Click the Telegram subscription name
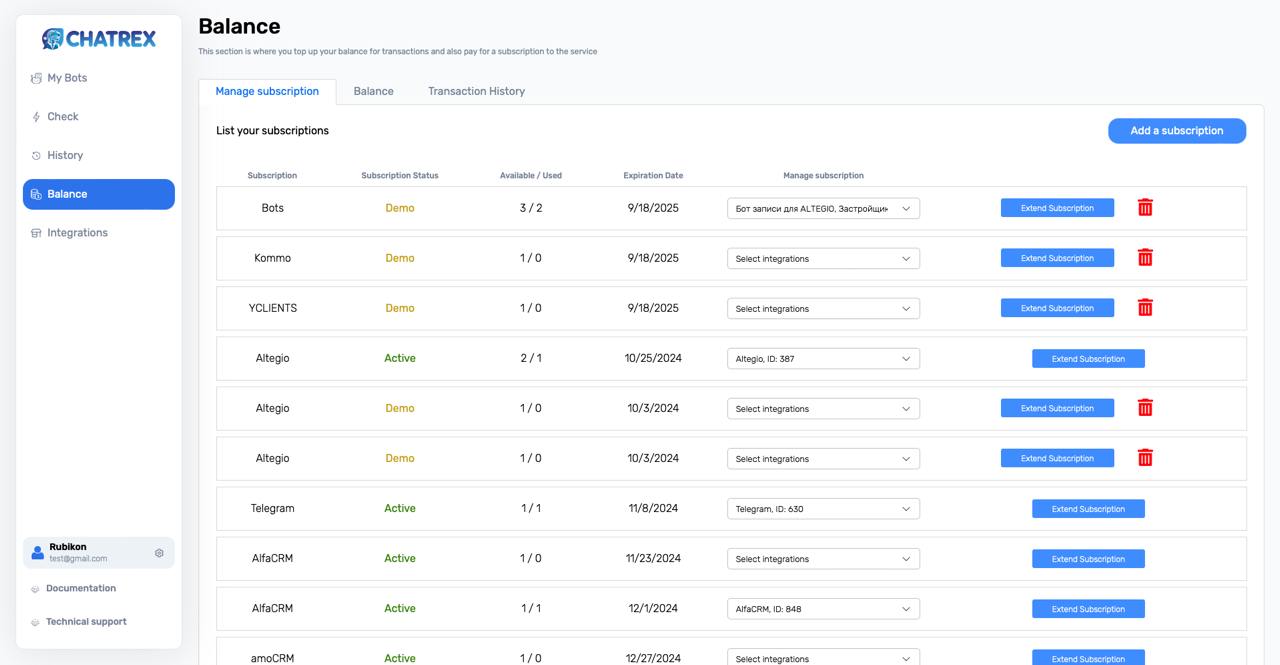 pos(272,508)
